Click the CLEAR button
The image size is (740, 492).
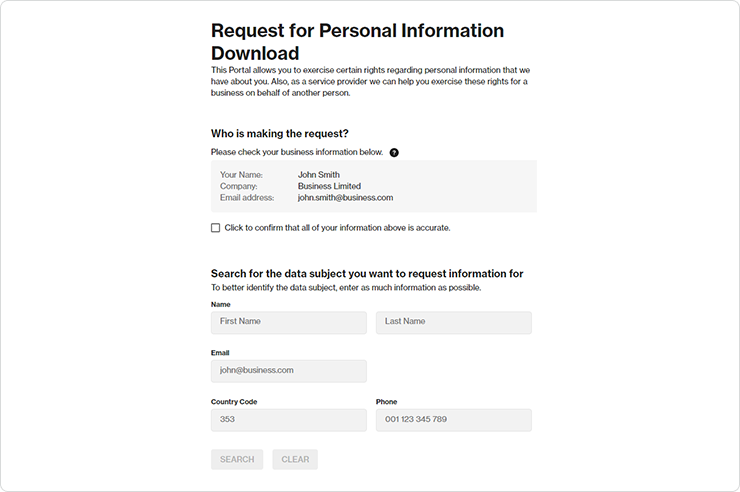click(x=295, y=459)
